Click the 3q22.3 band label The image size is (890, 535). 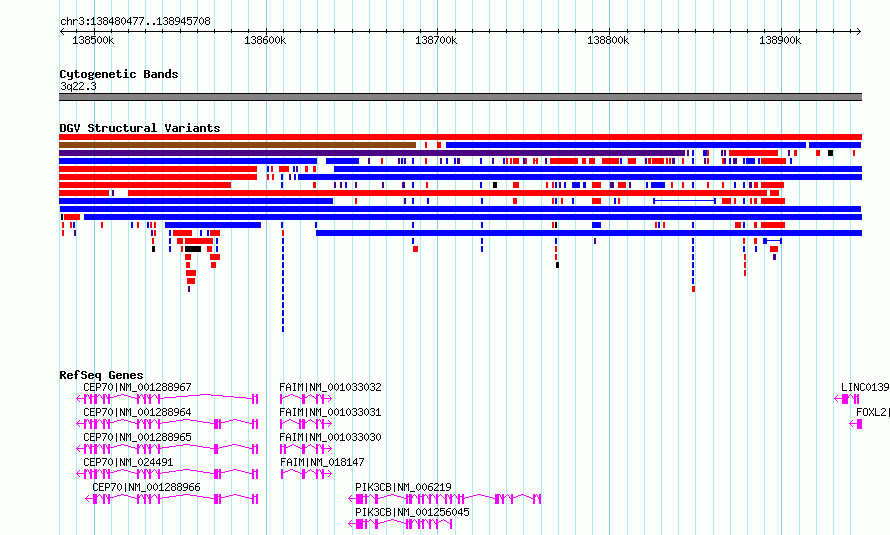click(x=78, y=86)
